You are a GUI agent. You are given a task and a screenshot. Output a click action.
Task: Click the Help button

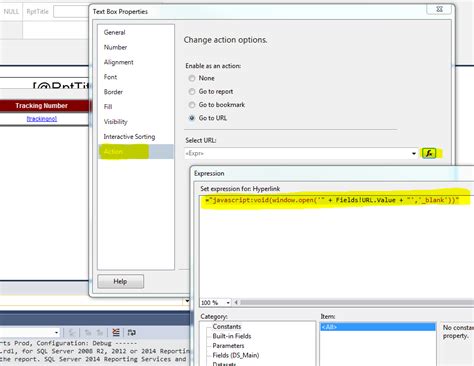(x=121, y=281)
